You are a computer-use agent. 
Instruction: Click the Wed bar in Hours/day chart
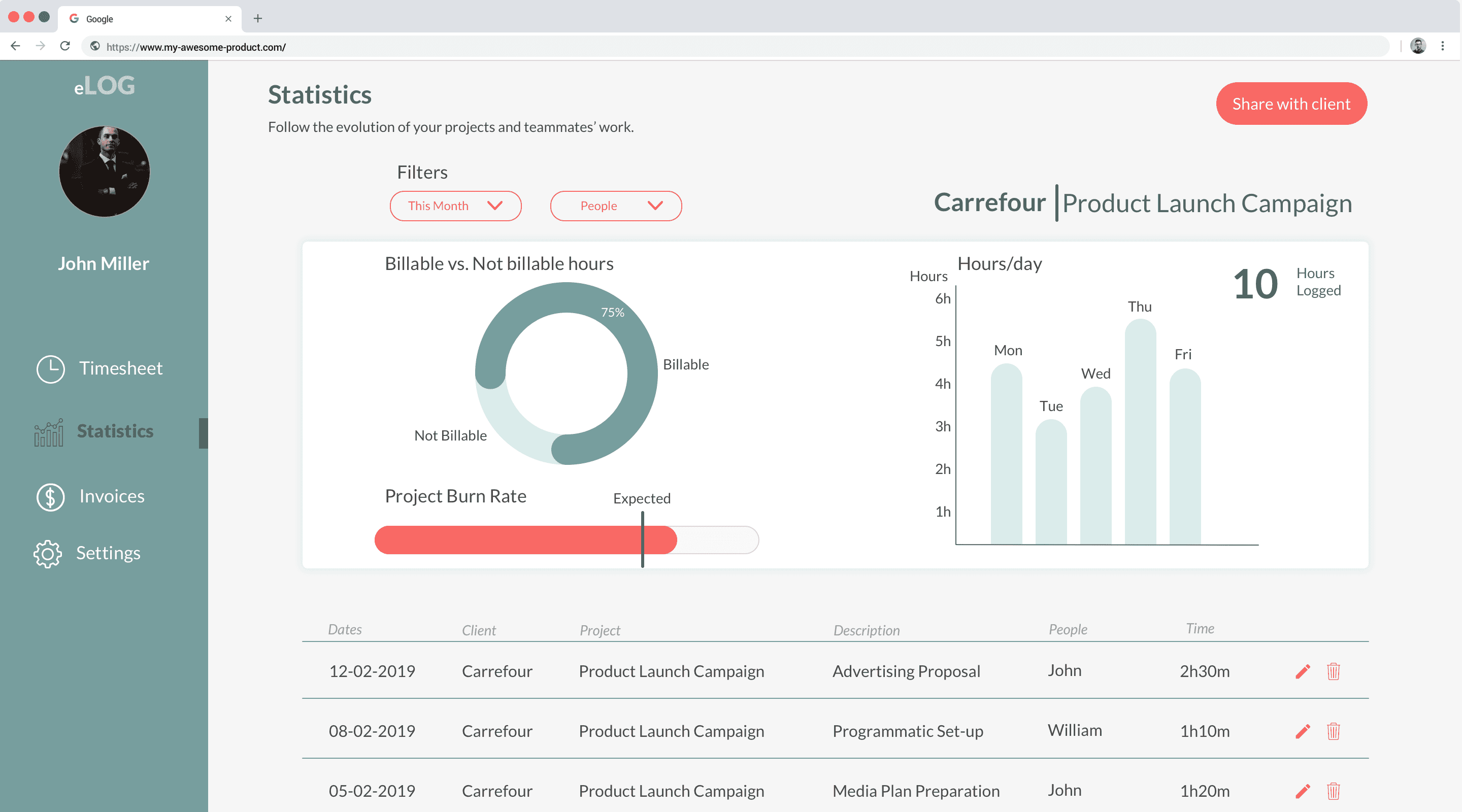pos(1096,465)
